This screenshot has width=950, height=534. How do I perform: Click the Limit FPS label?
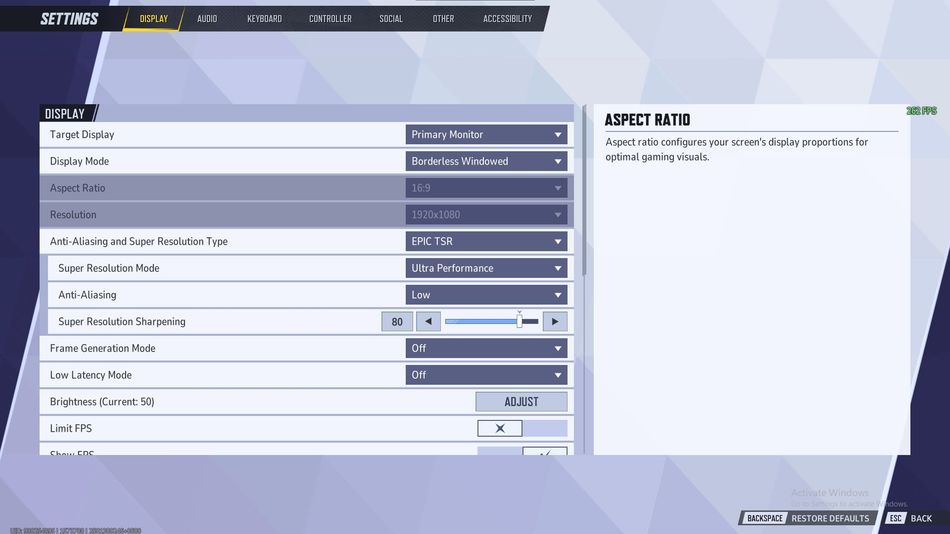click(x=71, y=428)
